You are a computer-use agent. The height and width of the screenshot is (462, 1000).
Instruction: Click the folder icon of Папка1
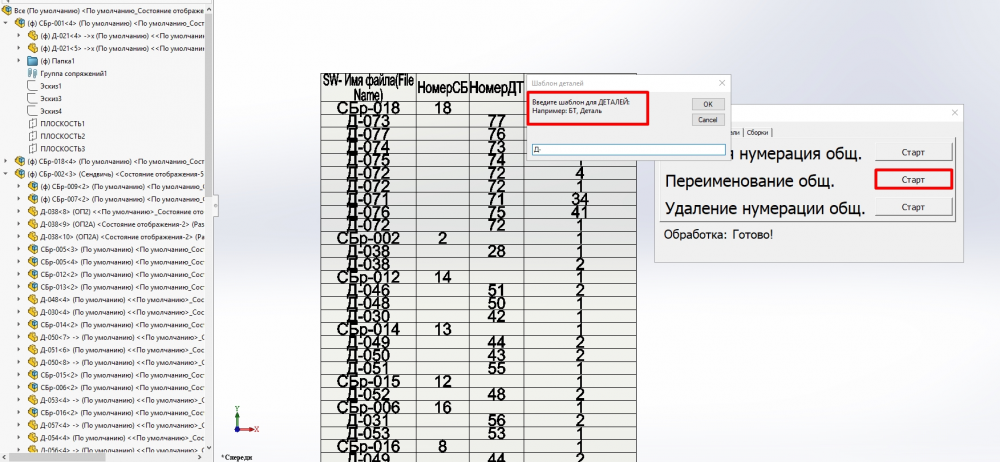pos(33,61)
